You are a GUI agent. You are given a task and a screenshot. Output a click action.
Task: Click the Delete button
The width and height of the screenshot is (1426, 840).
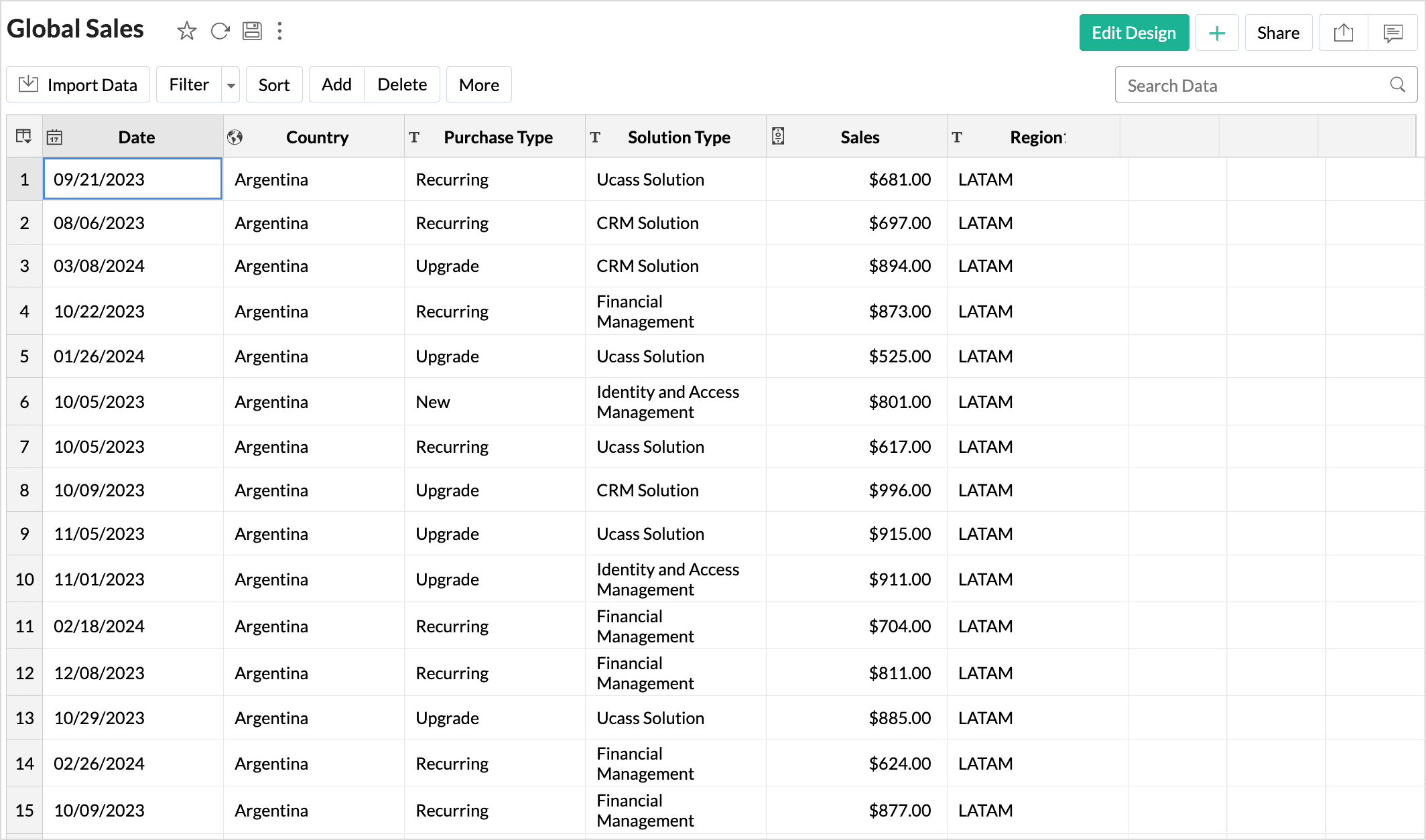click(x=402, y=85)
